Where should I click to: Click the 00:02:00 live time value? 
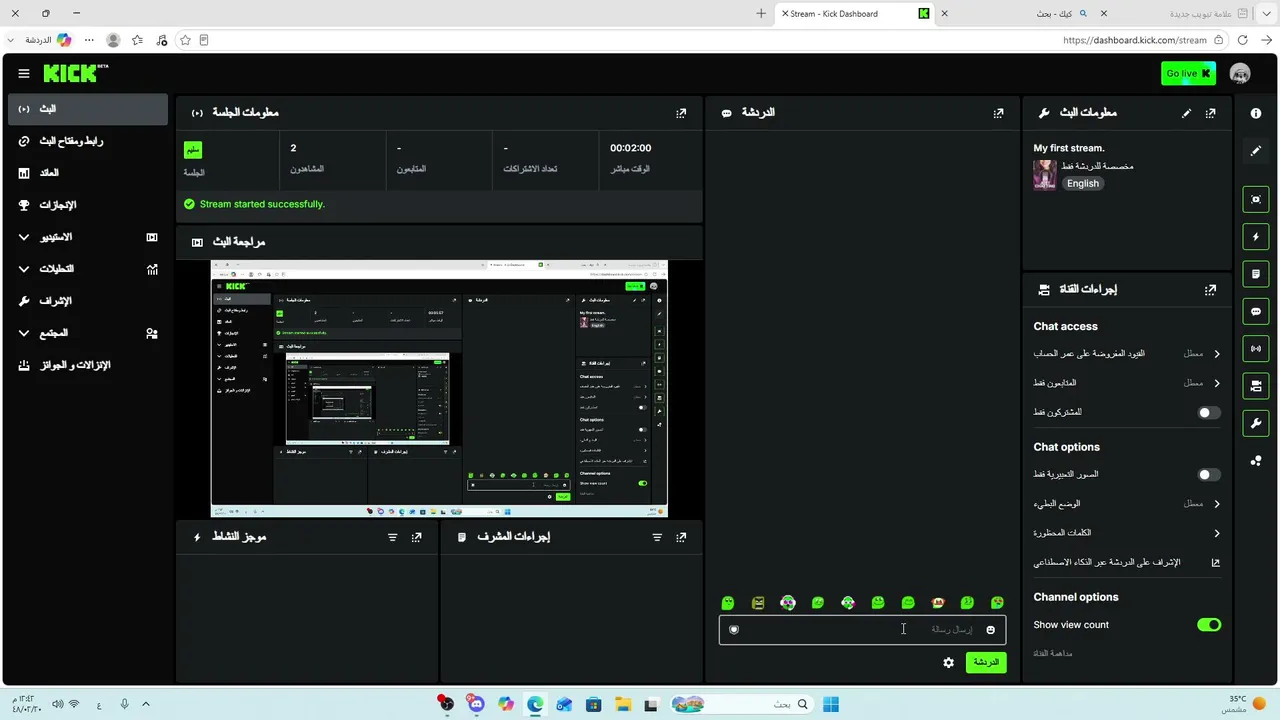point(630,148)
